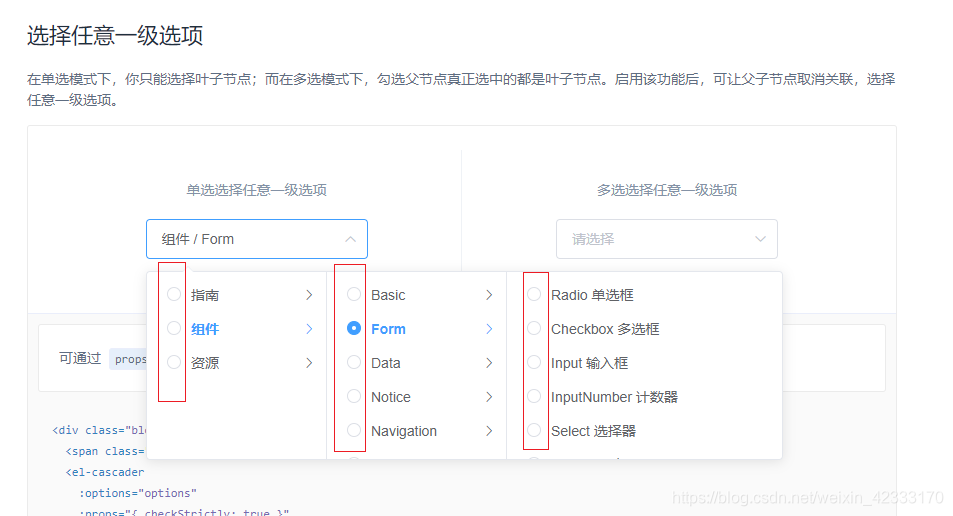
Task: Select the Basic radio button
Action: [x=354, y=294]
